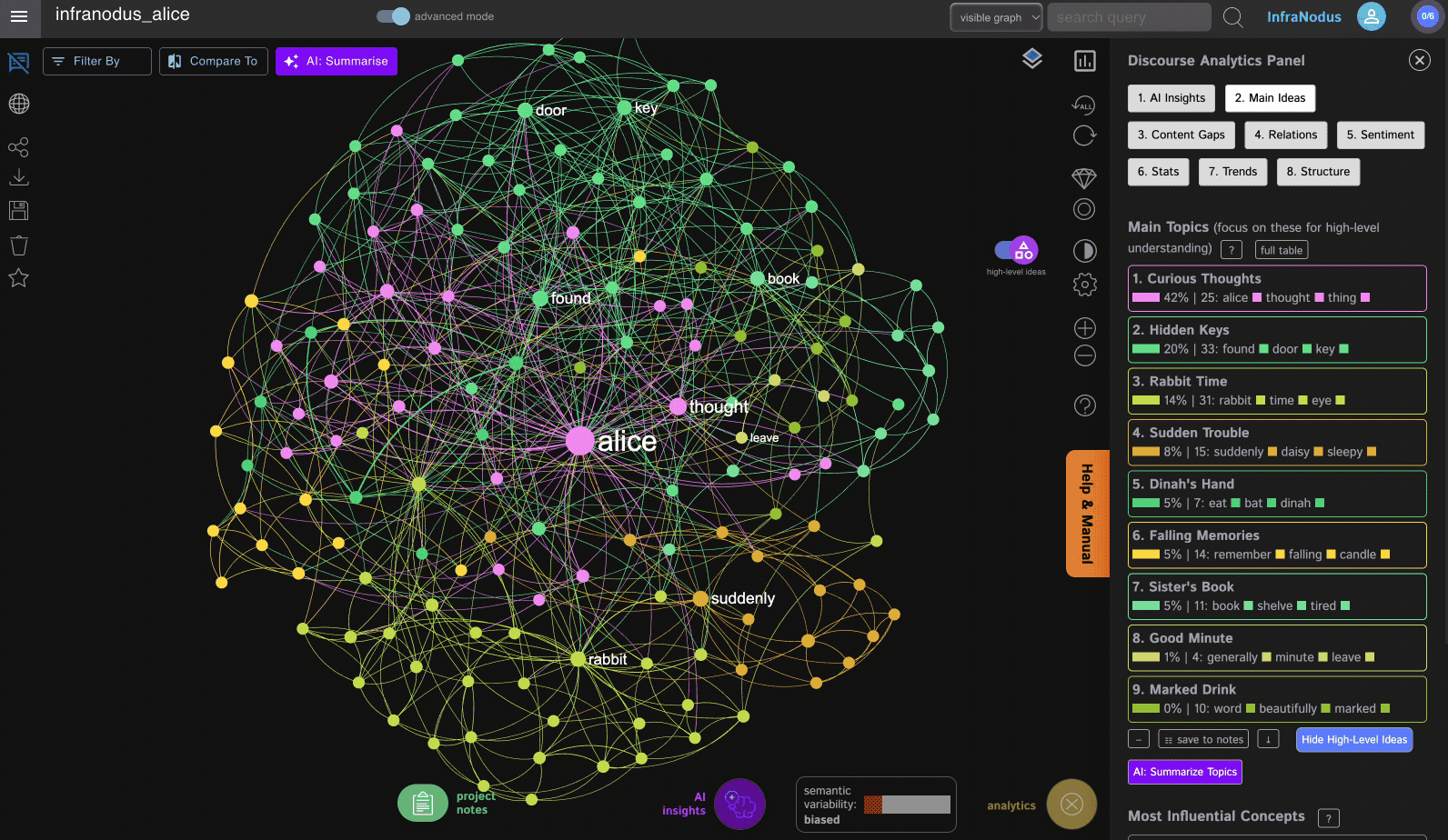This screenshot has height=840, width=1448.
Task: Follow the InfraNodus brand link
Action: coord(1303,16)
